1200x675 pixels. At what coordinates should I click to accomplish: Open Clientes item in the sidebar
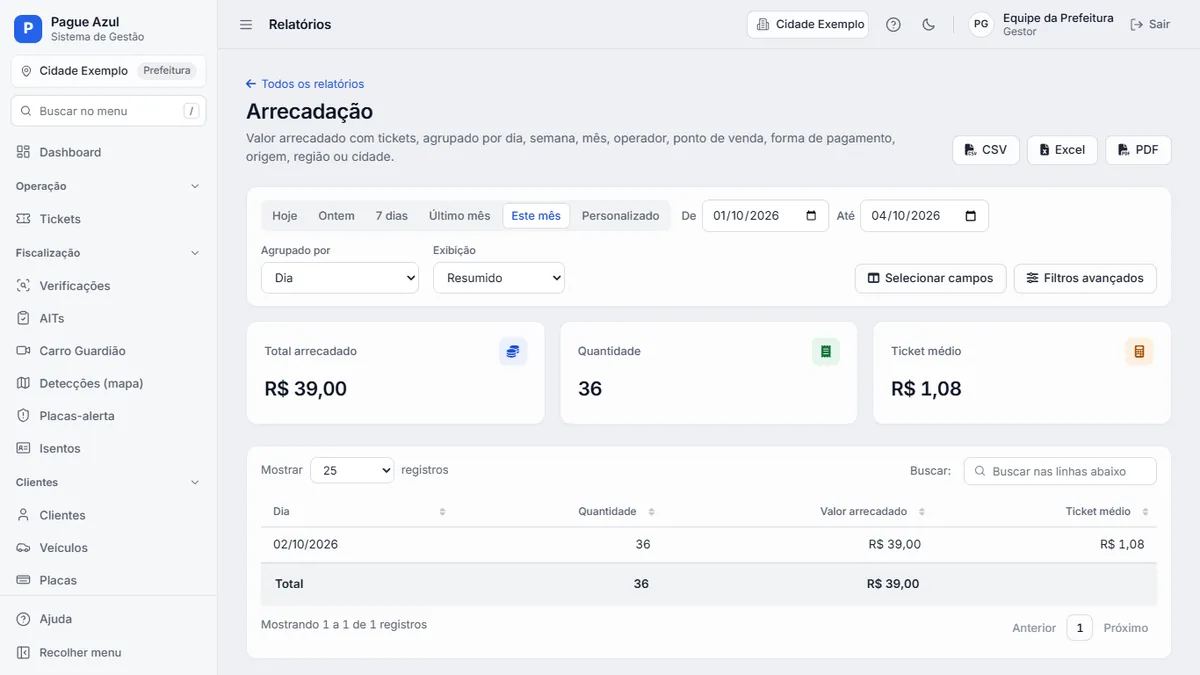pyautogui.click(x=108, y=515)
